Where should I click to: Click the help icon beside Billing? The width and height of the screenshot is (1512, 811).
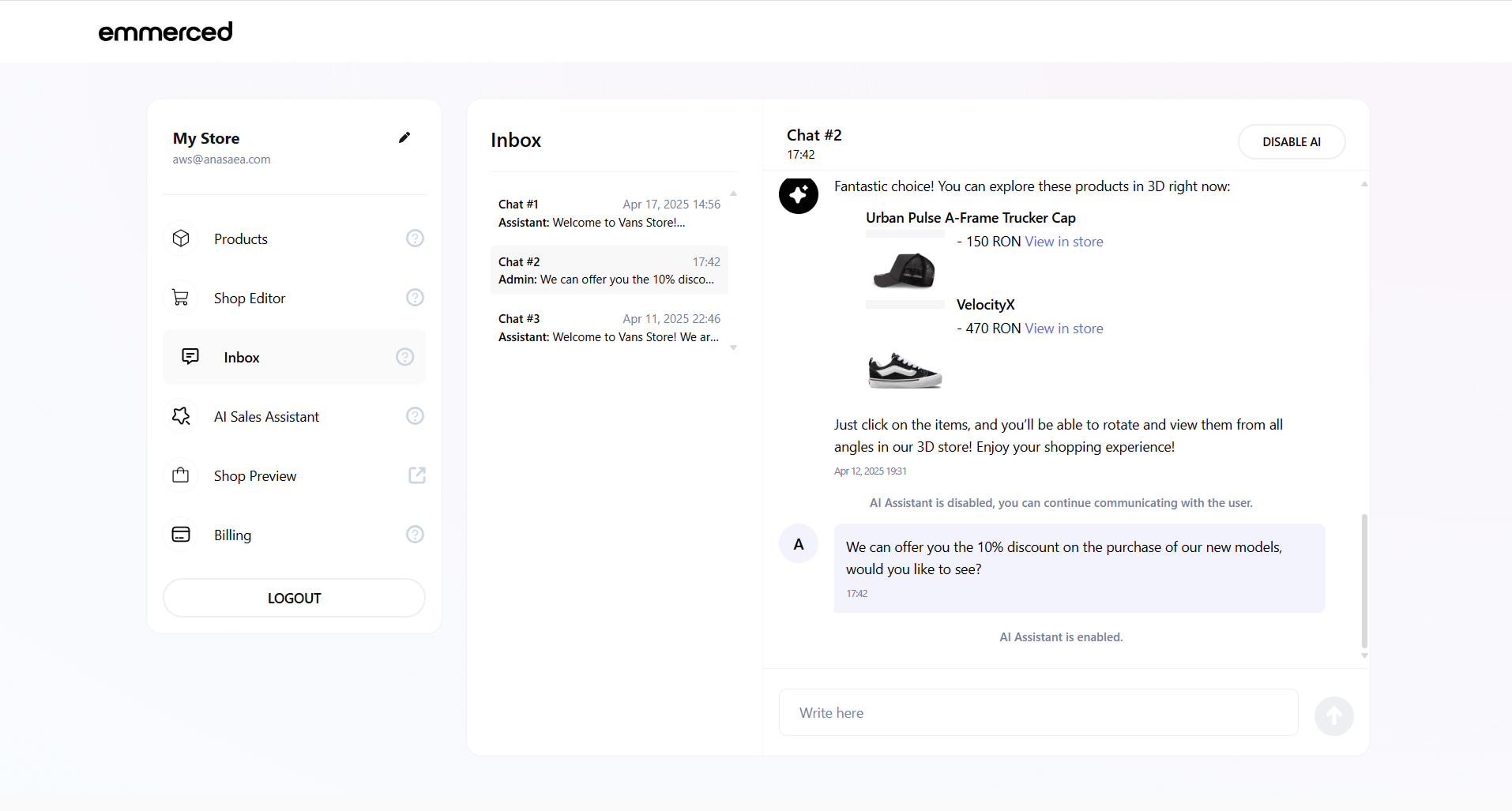point(415,535)
